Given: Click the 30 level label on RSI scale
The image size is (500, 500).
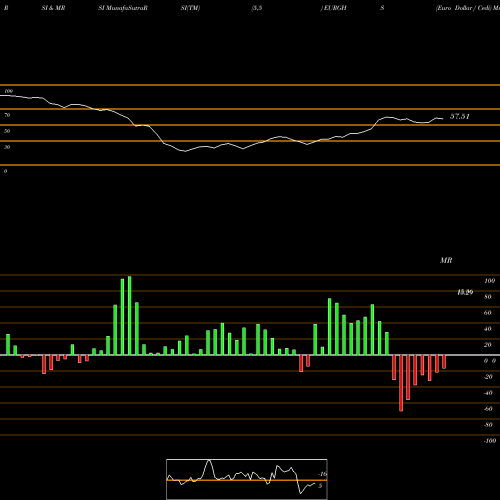Looking at the screenshot, I should (7, 147).
